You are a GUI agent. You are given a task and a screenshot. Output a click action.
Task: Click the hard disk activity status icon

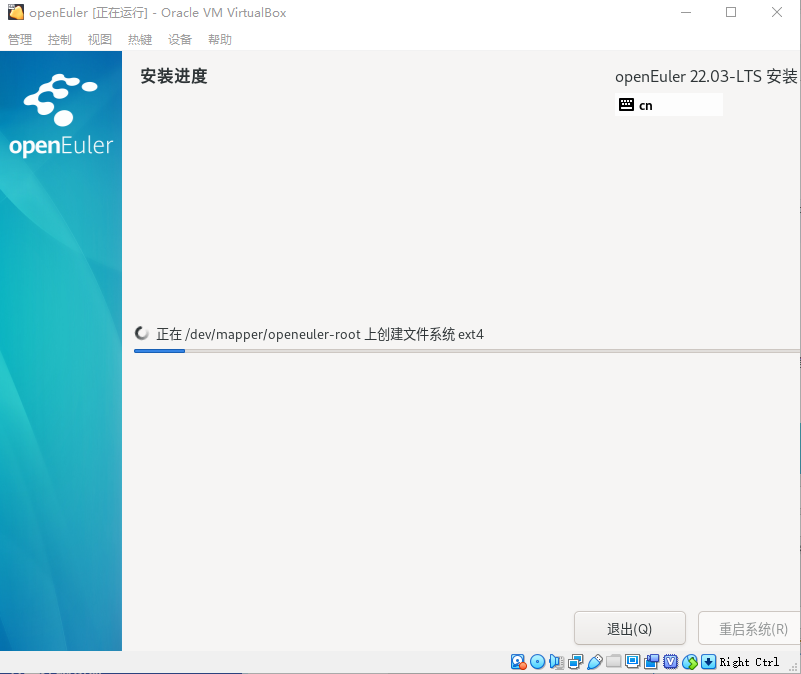coord(518,661)
